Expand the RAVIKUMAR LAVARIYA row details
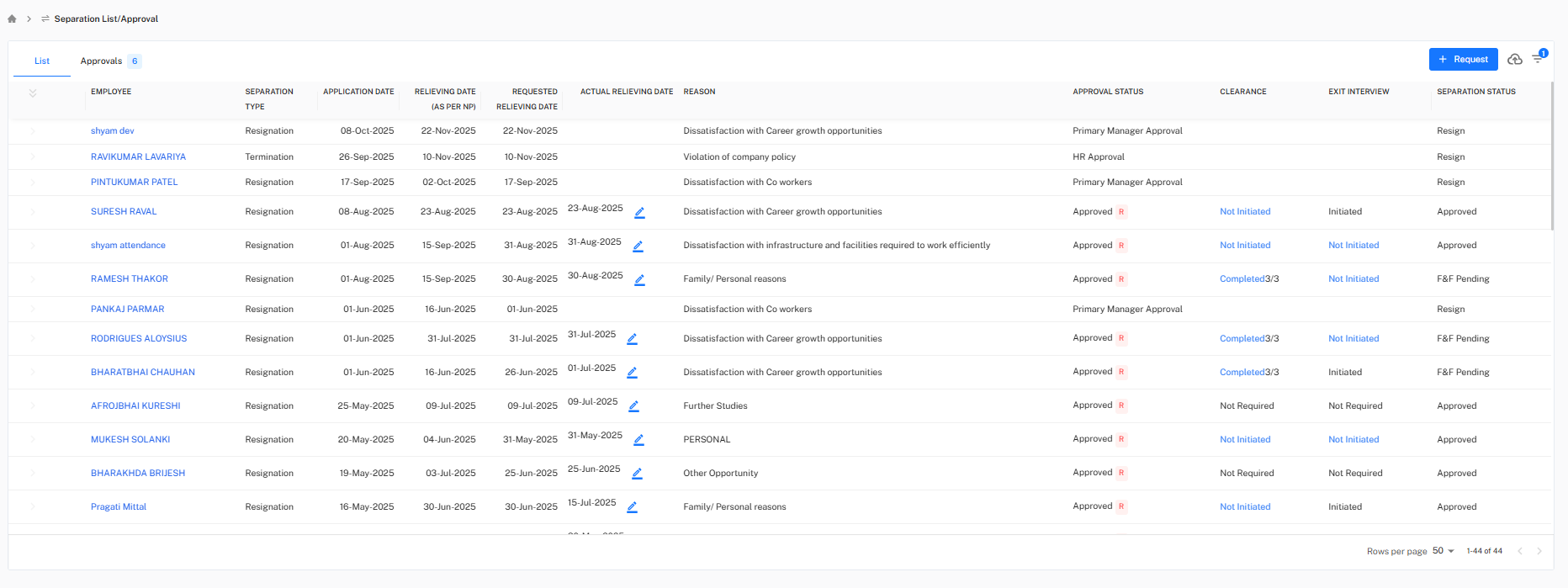 pyautogui.click(x=33, y=157)
